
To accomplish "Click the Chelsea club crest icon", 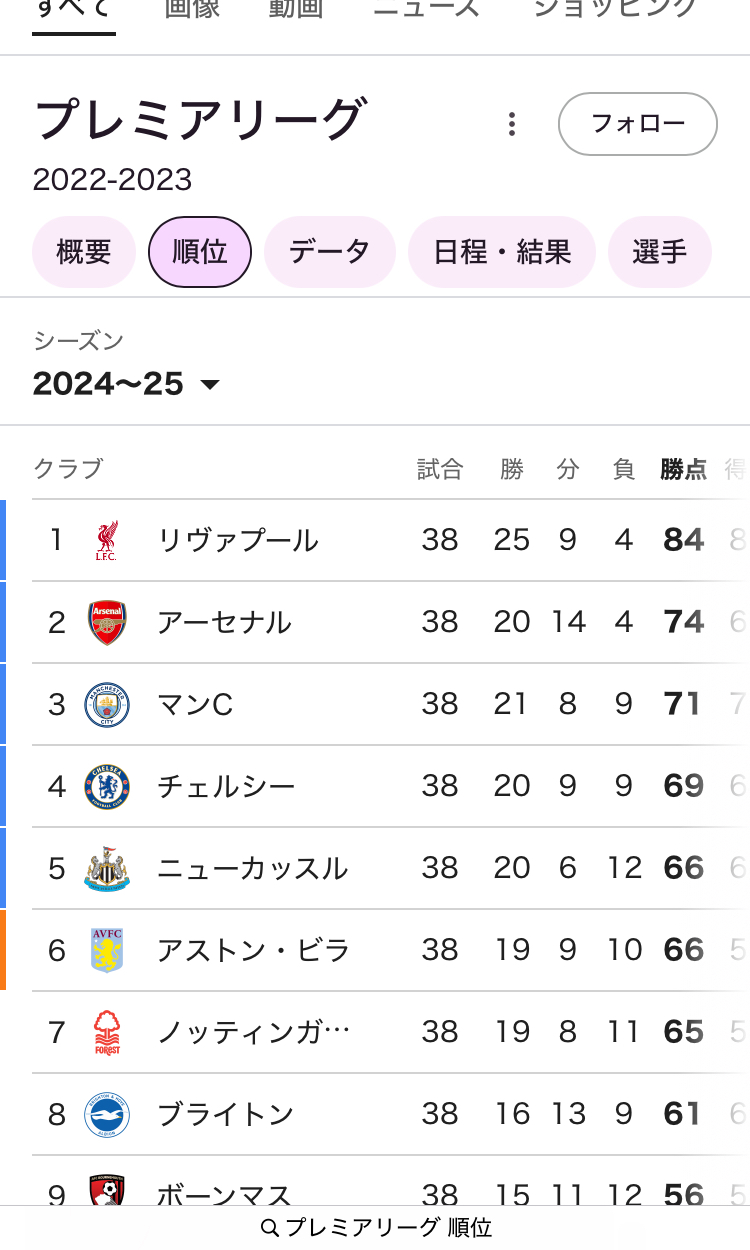I will [x=106, y=787].
